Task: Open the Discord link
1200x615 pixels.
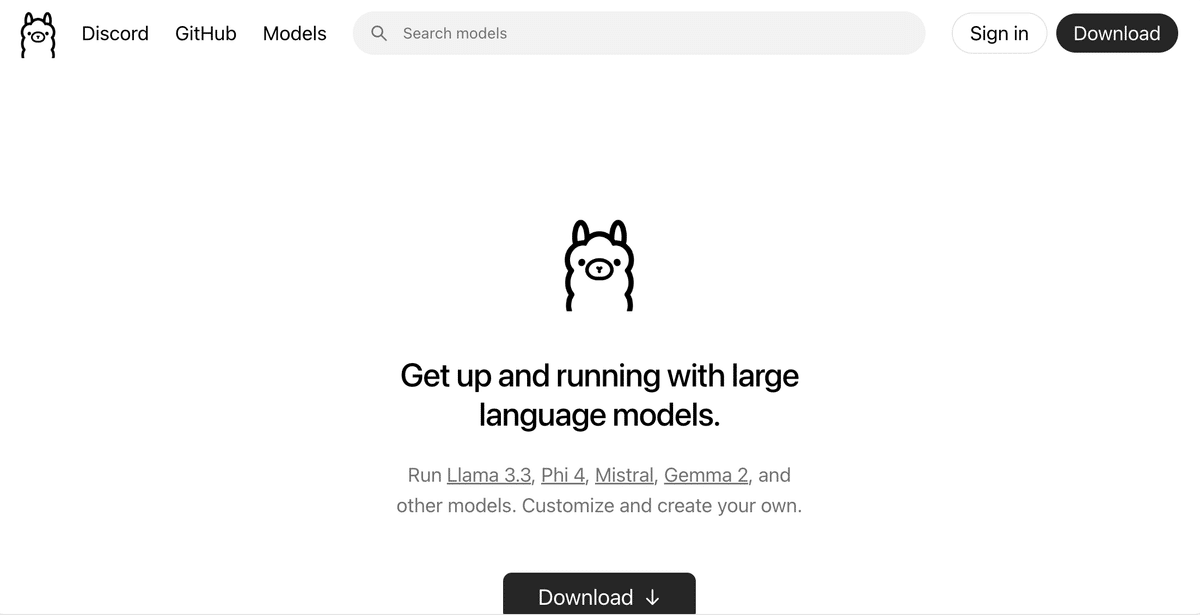Action: (115, 33)
